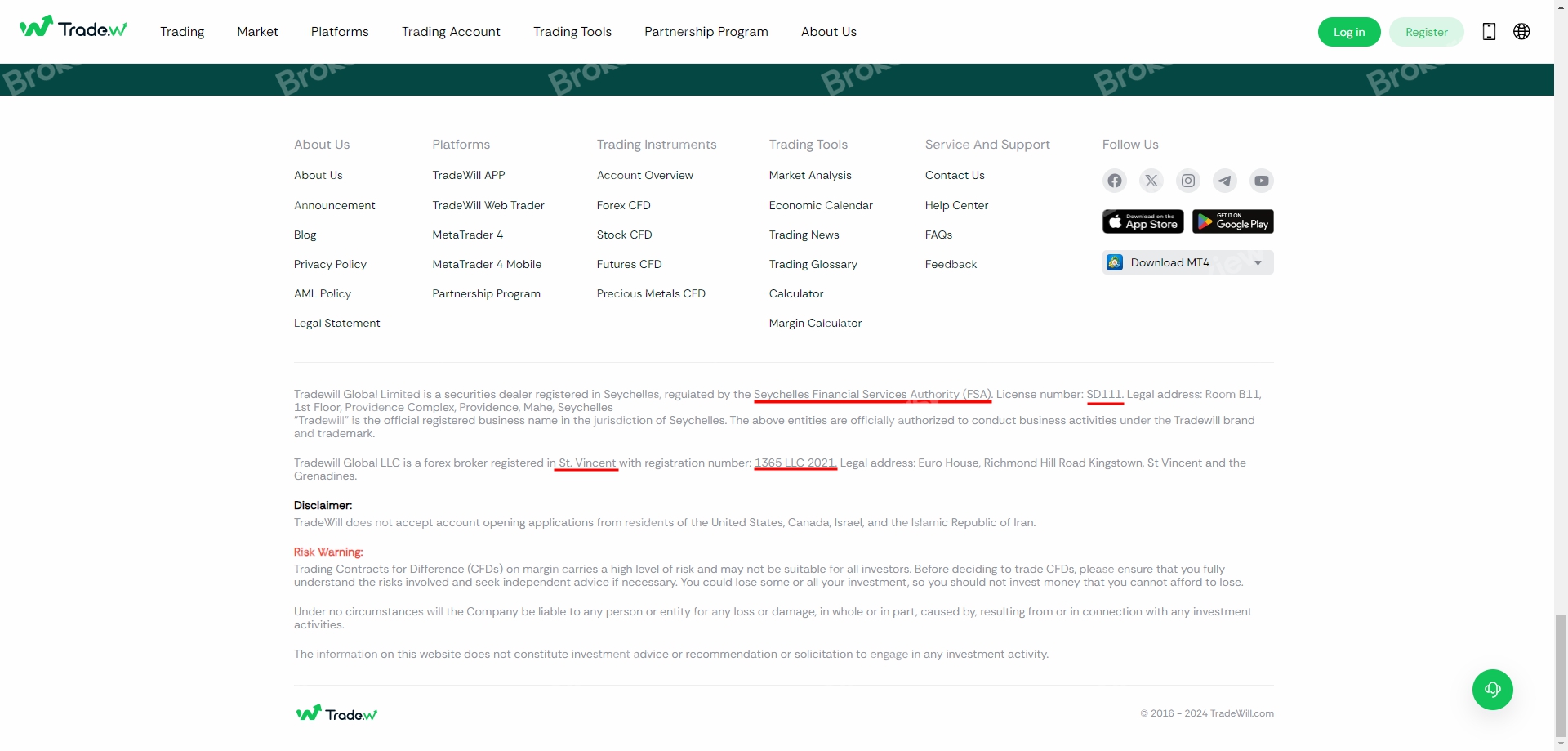Screen dimensions: 1568x751
Task: Open the globe language selector icon
Action: coord(1521,32)
